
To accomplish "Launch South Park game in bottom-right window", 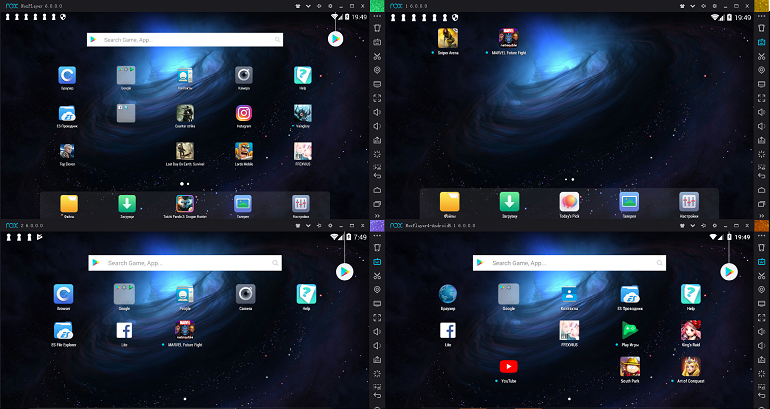I will 630,367.
